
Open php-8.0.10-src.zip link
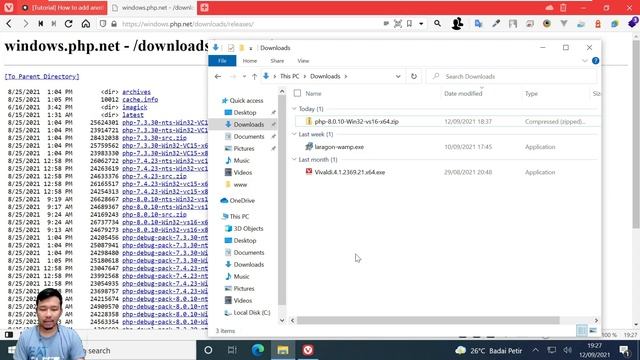click(x=154, y=214)
